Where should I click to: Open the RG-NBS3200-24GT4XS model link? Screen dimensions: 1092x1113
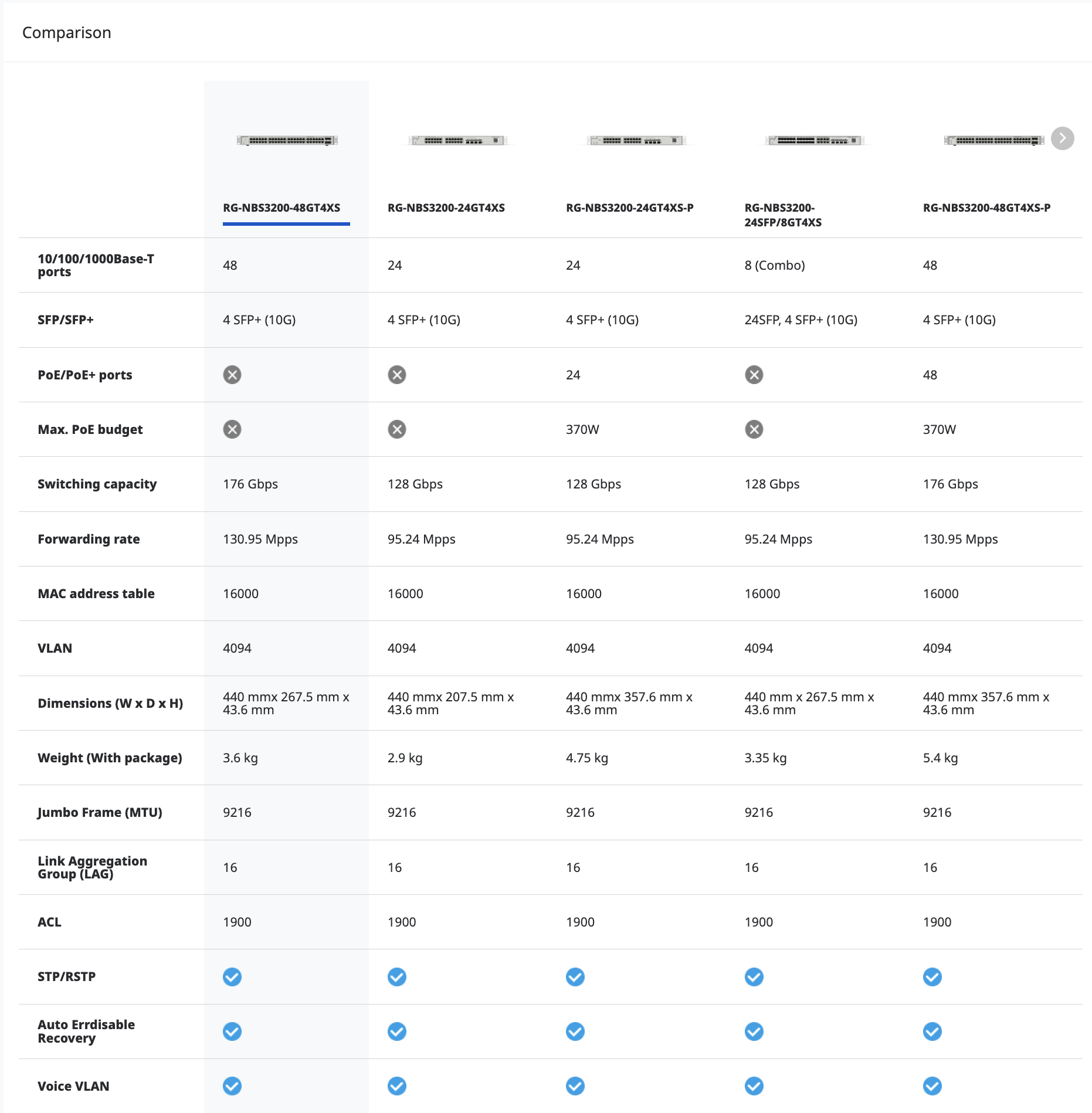click(446, 208)
